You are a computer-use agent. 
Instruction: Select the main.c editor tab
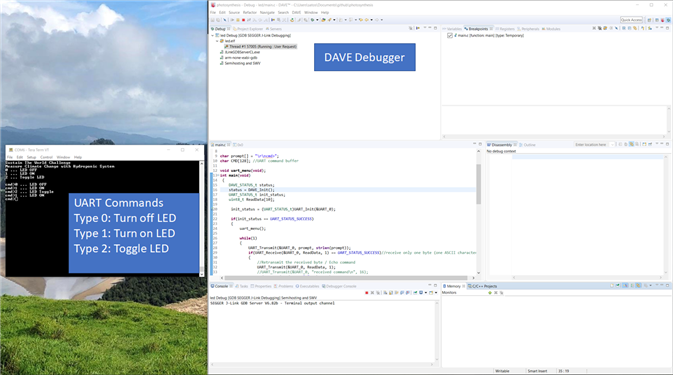(x=220, y=145)
